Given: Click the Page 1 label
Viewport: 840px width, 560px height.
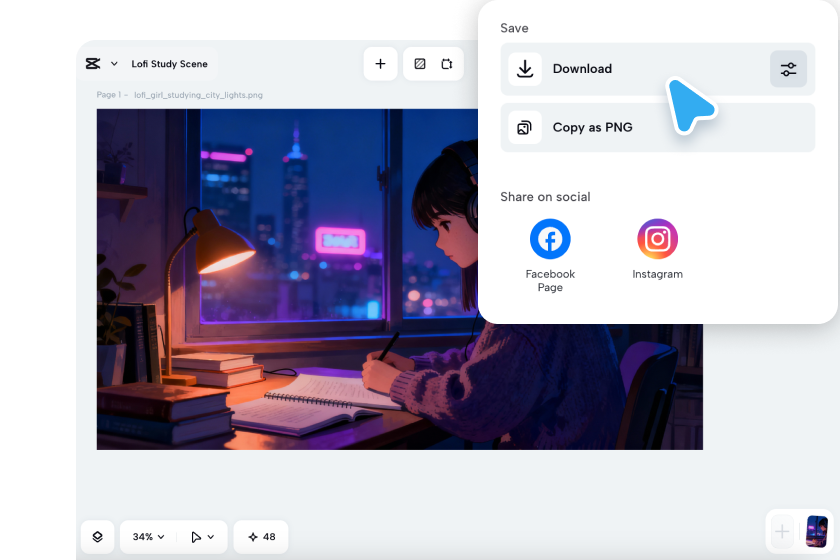Looking at the screenshot, I should coord(109,95).
